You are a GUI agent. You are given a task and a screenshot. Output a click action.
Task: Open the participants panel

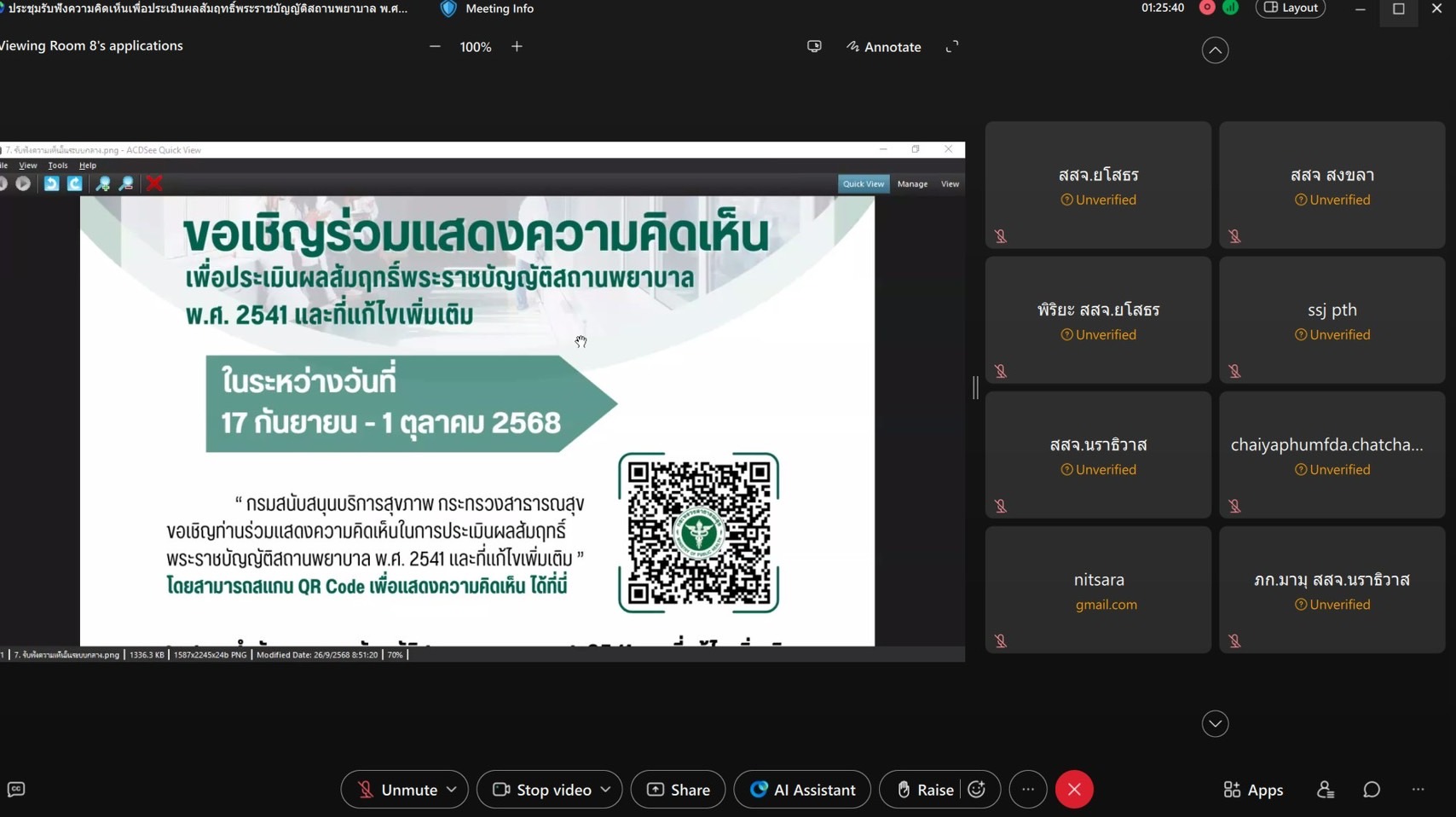(x=1325, y=790)
